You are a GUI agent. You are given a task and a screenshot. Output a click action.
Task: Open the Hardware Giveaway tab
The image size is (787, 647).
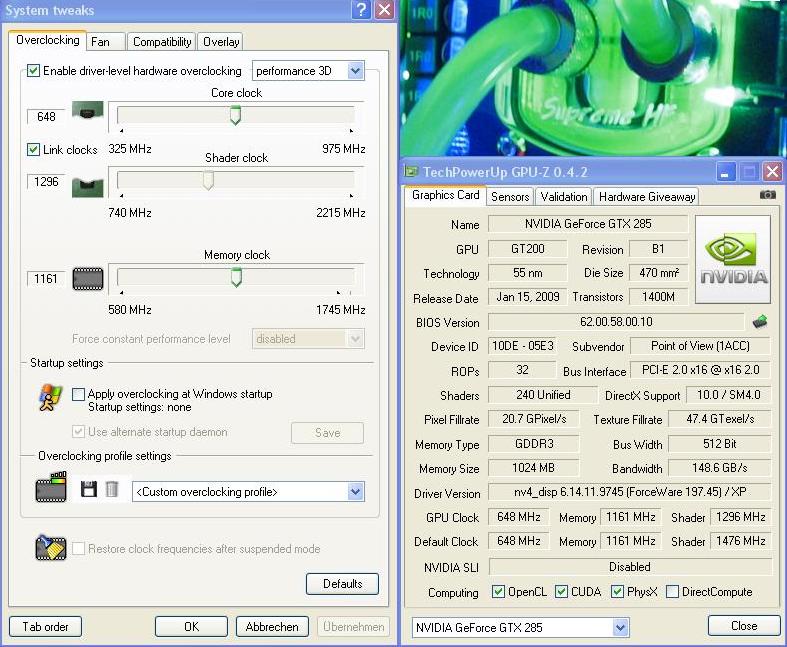pyautogui.click(x=647, y=197)
